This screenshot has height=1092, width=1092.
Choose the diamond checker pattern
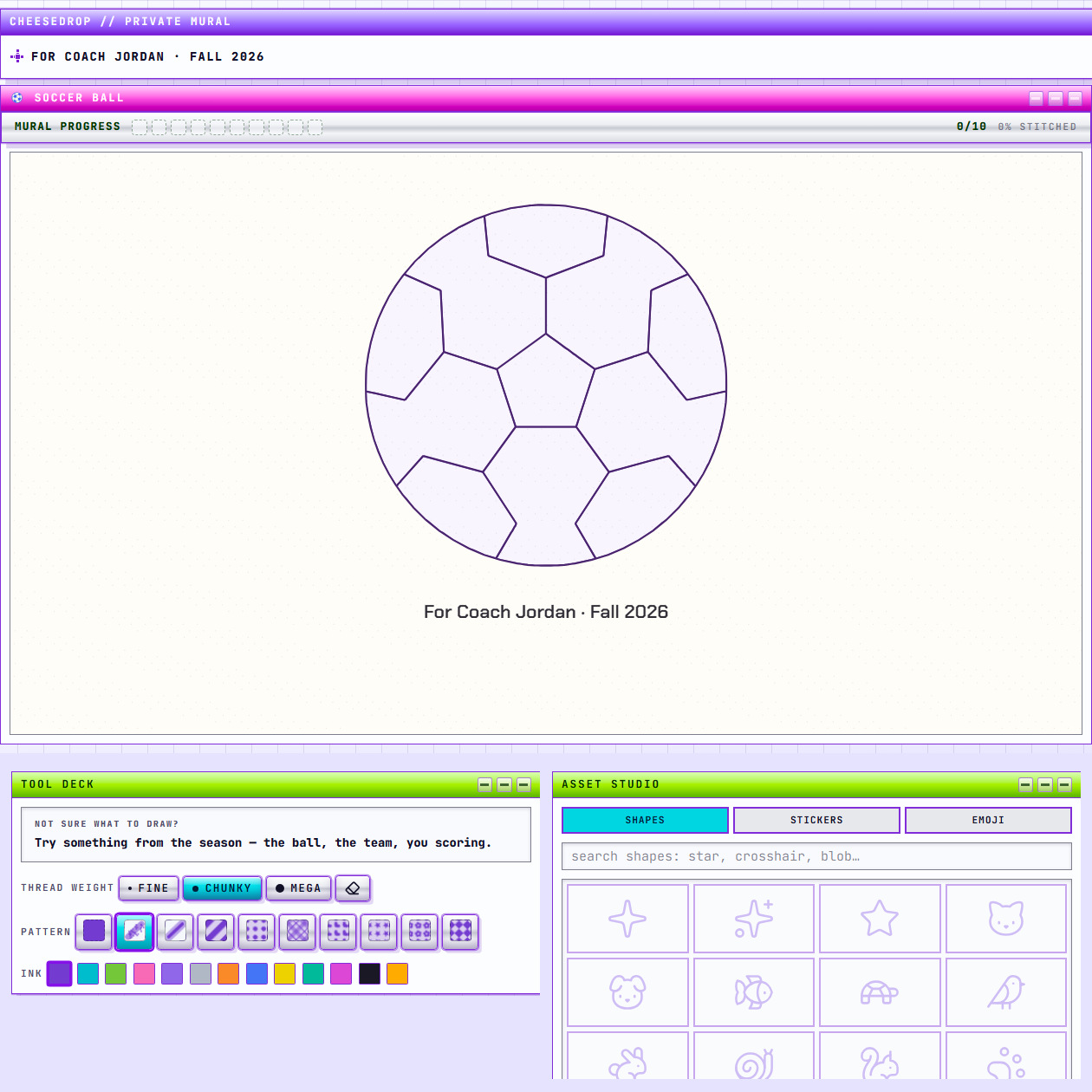coord(460,932)
